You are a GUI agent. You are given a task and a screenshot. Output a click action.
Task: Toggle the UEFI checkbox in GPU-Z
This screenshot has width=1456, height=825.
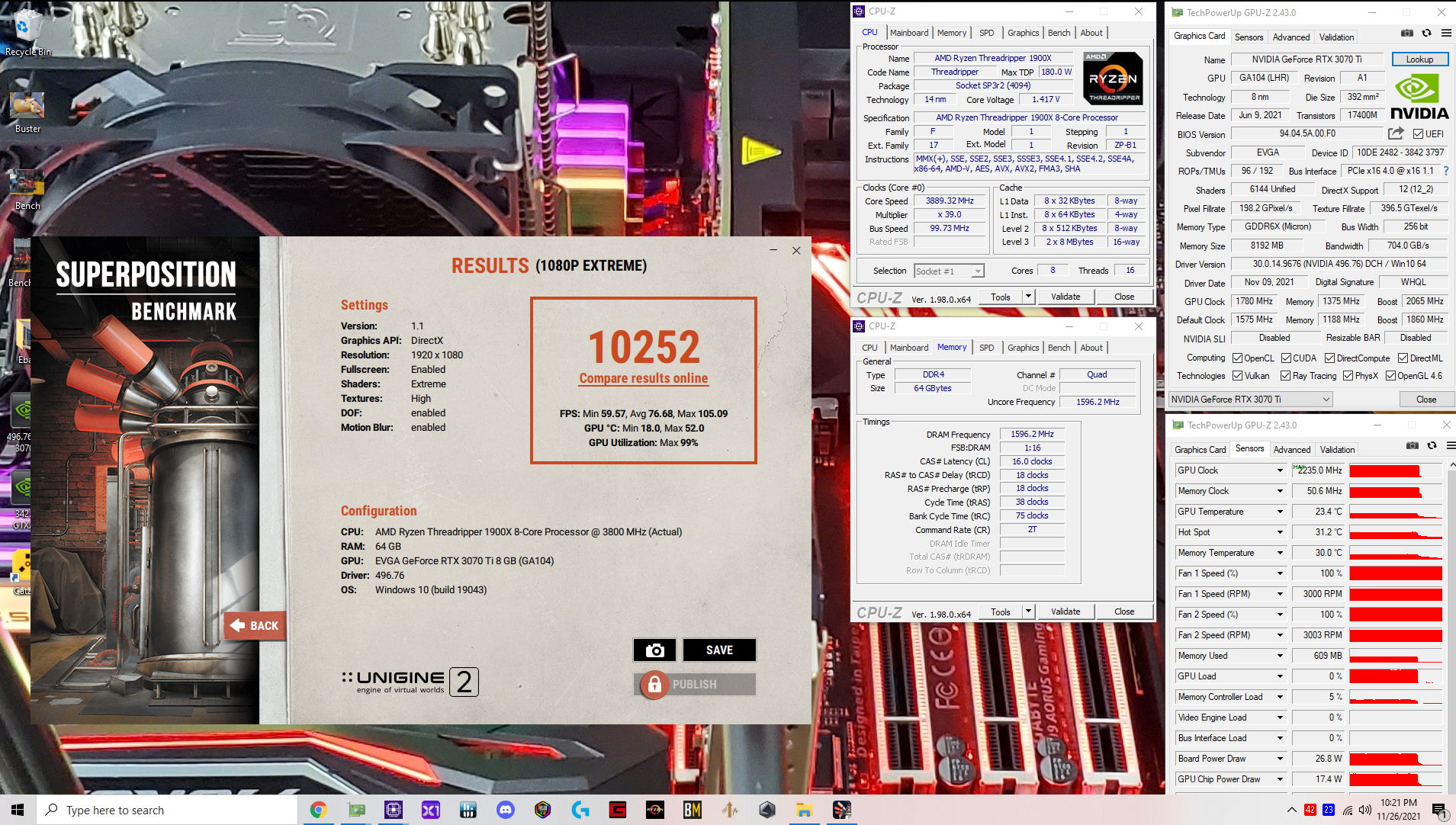(1418, 134)
